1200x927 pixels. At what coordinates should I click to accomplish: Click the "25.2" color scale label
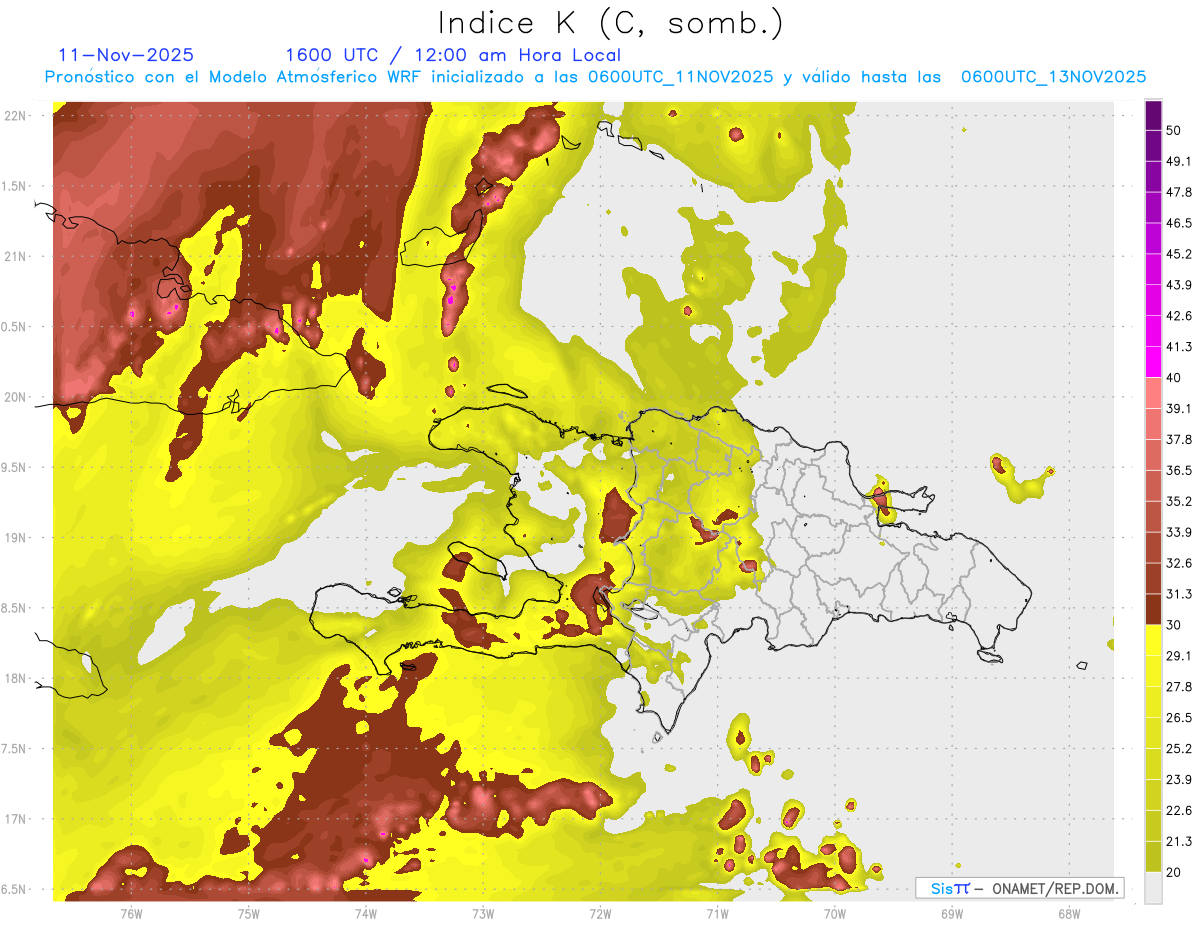(1179, 749)
